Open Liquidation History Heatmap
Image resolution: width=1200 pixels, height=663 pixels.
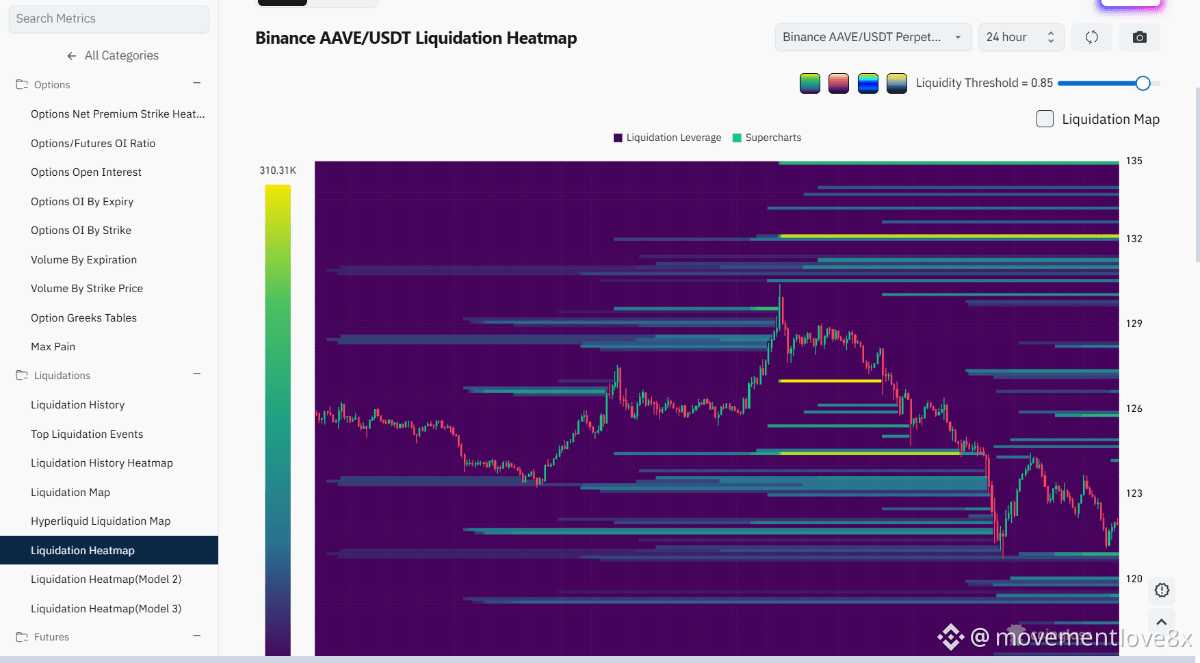click(x=102, y=463)
